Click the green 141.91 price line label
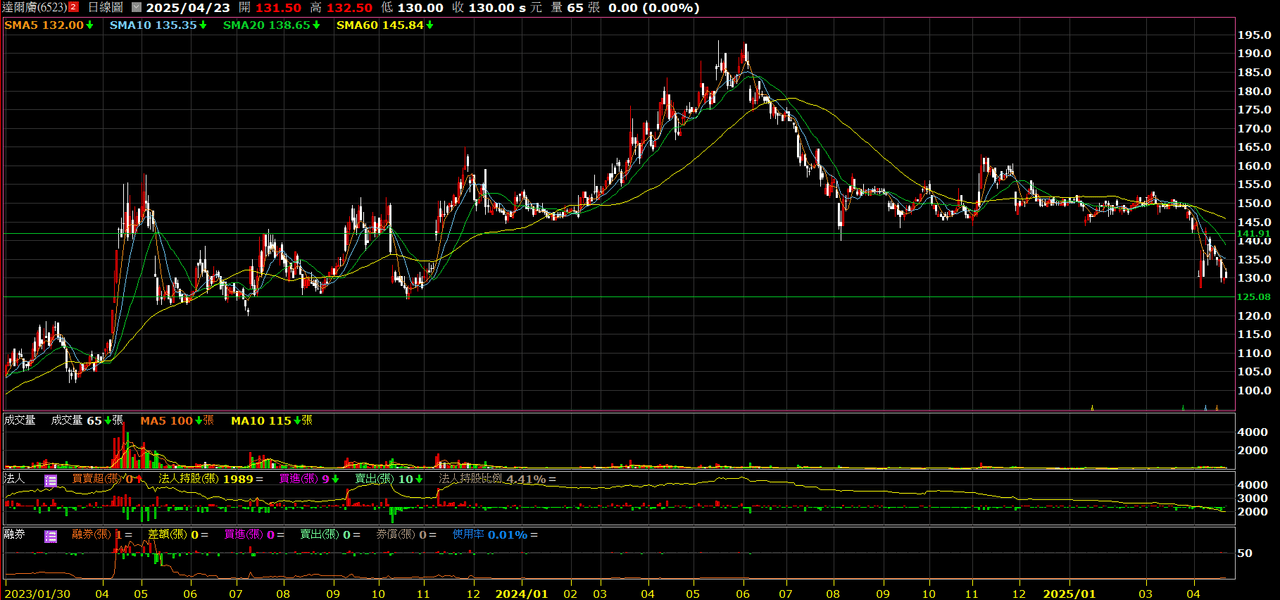The width and height of the screenshot is (1280, 600). (1253, 233)
